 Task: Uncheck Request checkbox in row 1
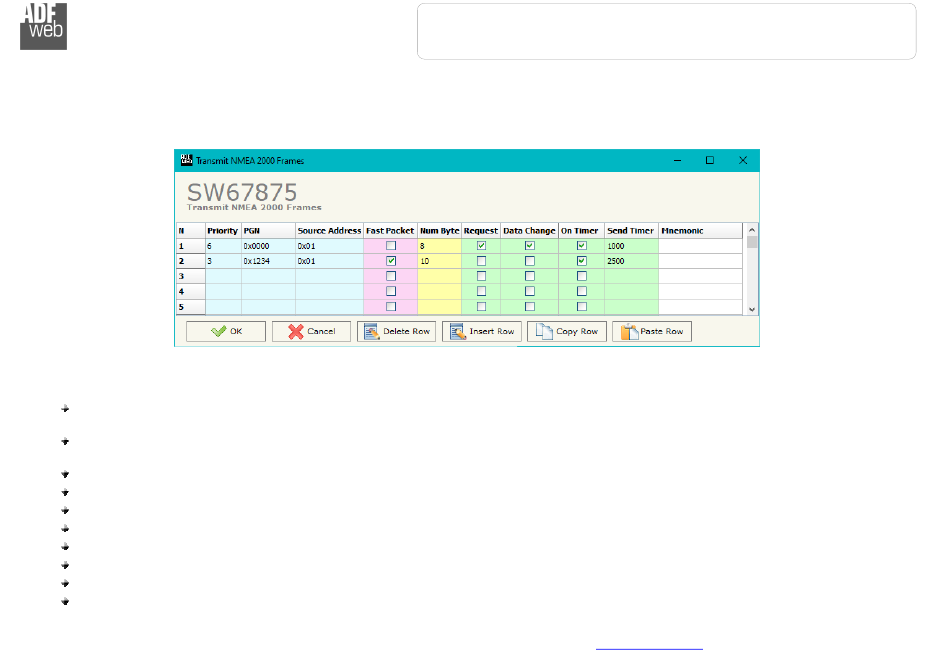(481, 246)
